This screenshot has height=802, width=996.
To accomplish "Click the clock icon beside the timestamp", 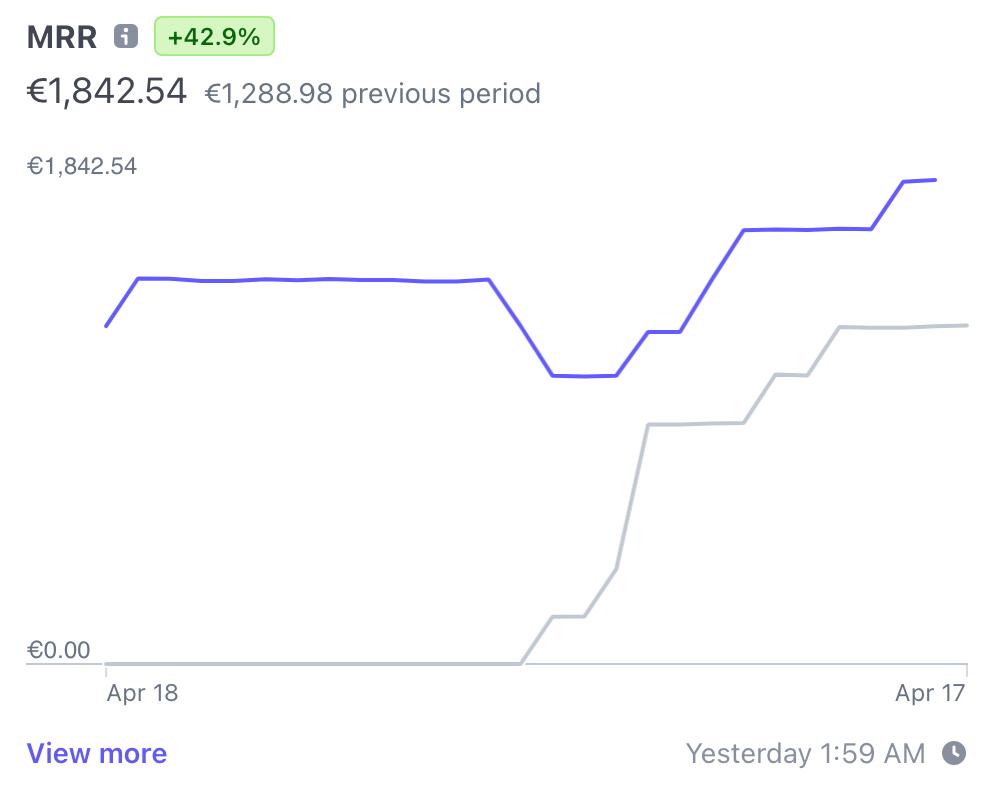I will click(955, 753).
